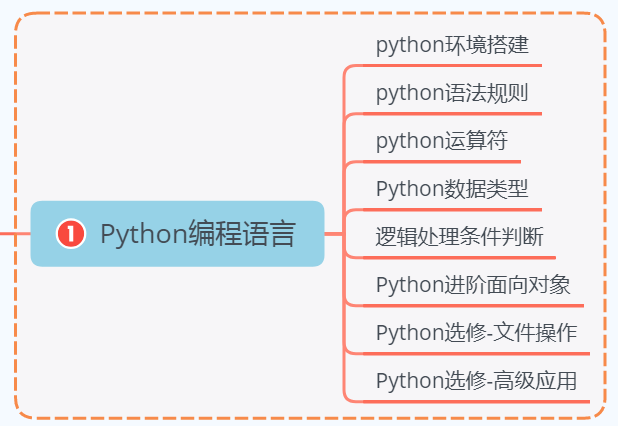Click the underline branch beneath python环境搭建
618x426 pixels.
[452, 65]
